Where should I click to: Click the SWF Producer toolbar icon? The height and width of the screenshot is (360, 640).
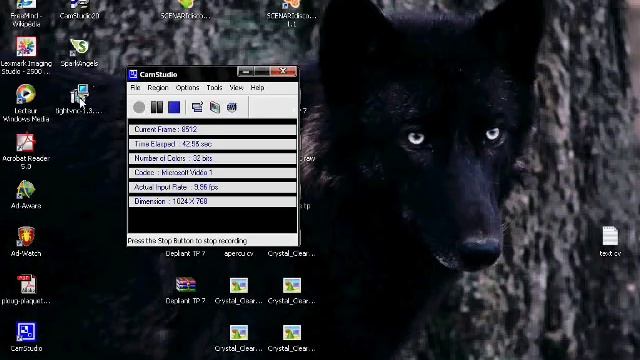tap(232, 107)
